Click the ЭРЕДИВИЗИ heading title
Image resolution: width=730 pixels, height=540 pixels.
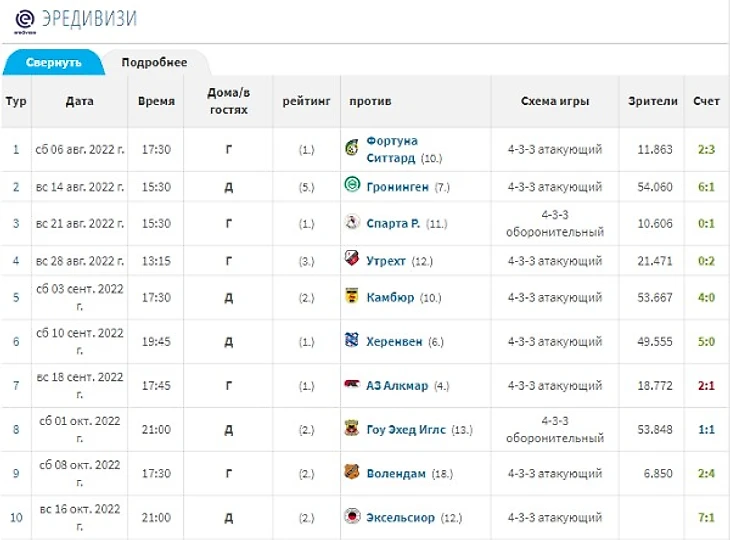(89, 18)
